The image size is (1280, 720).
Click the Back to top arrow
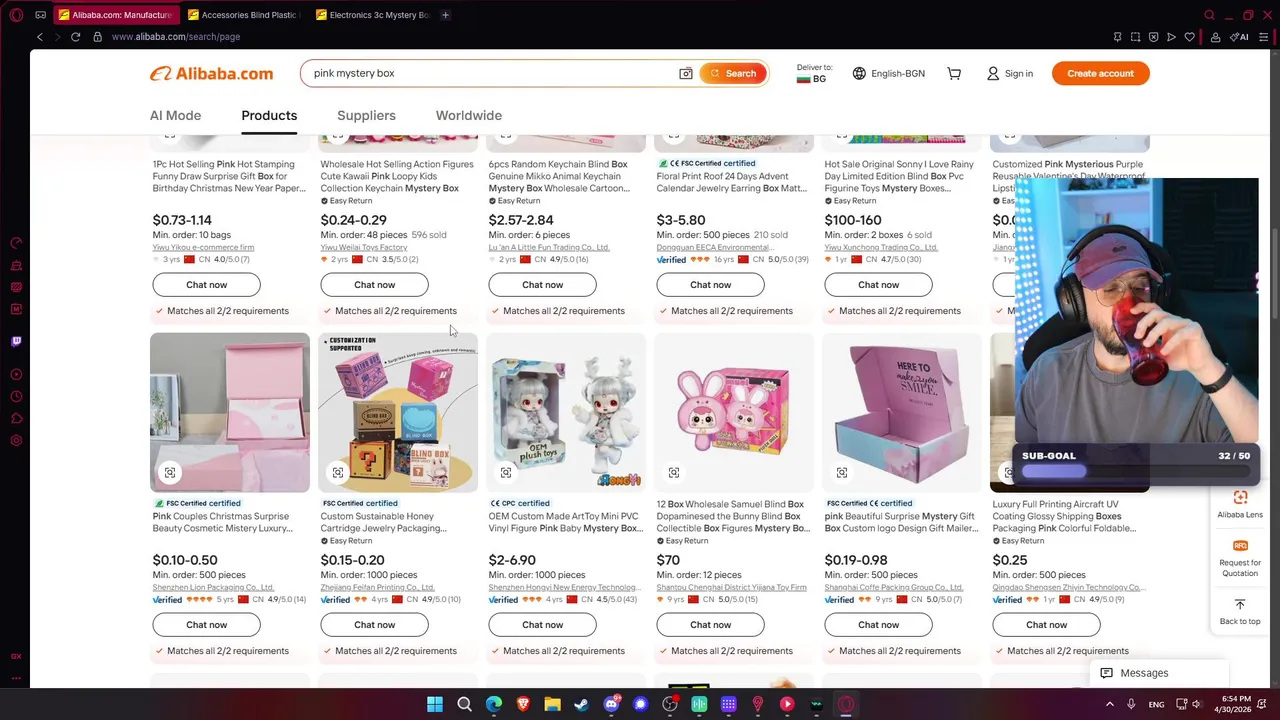coord(1240,611)
